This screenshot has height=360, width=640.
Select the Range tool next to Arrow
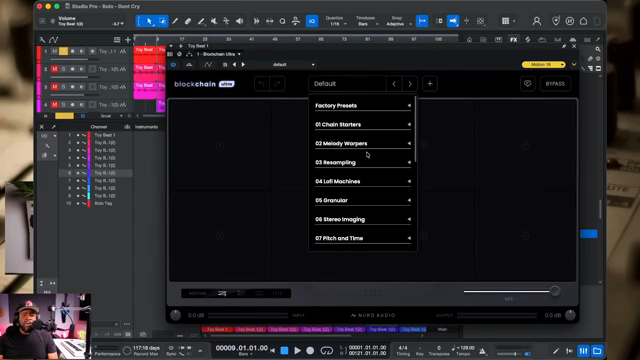tap(162, 21)
